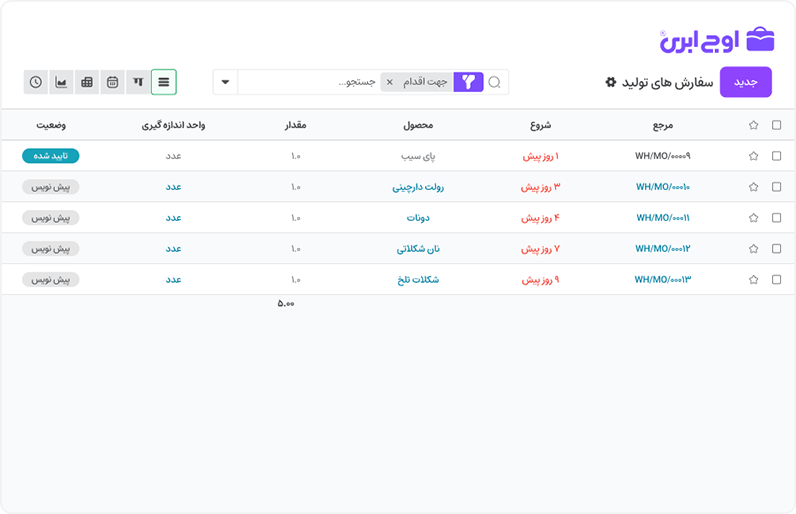Image resolution: width=796 pixels, height=514 pixels.
Task: Open the pivot table view
Action: pos(87,82)
